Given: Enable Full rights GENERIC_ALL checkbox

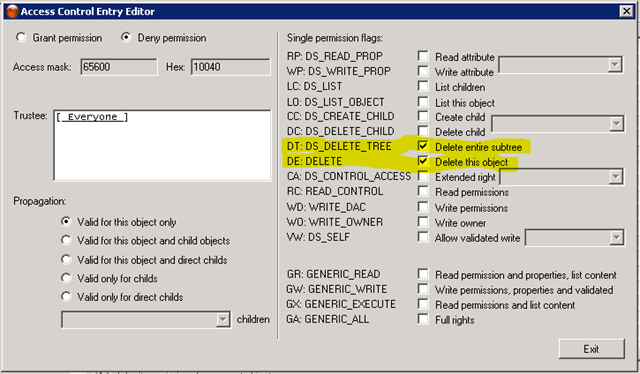Looking at the screenshot, I should [423, 319].
